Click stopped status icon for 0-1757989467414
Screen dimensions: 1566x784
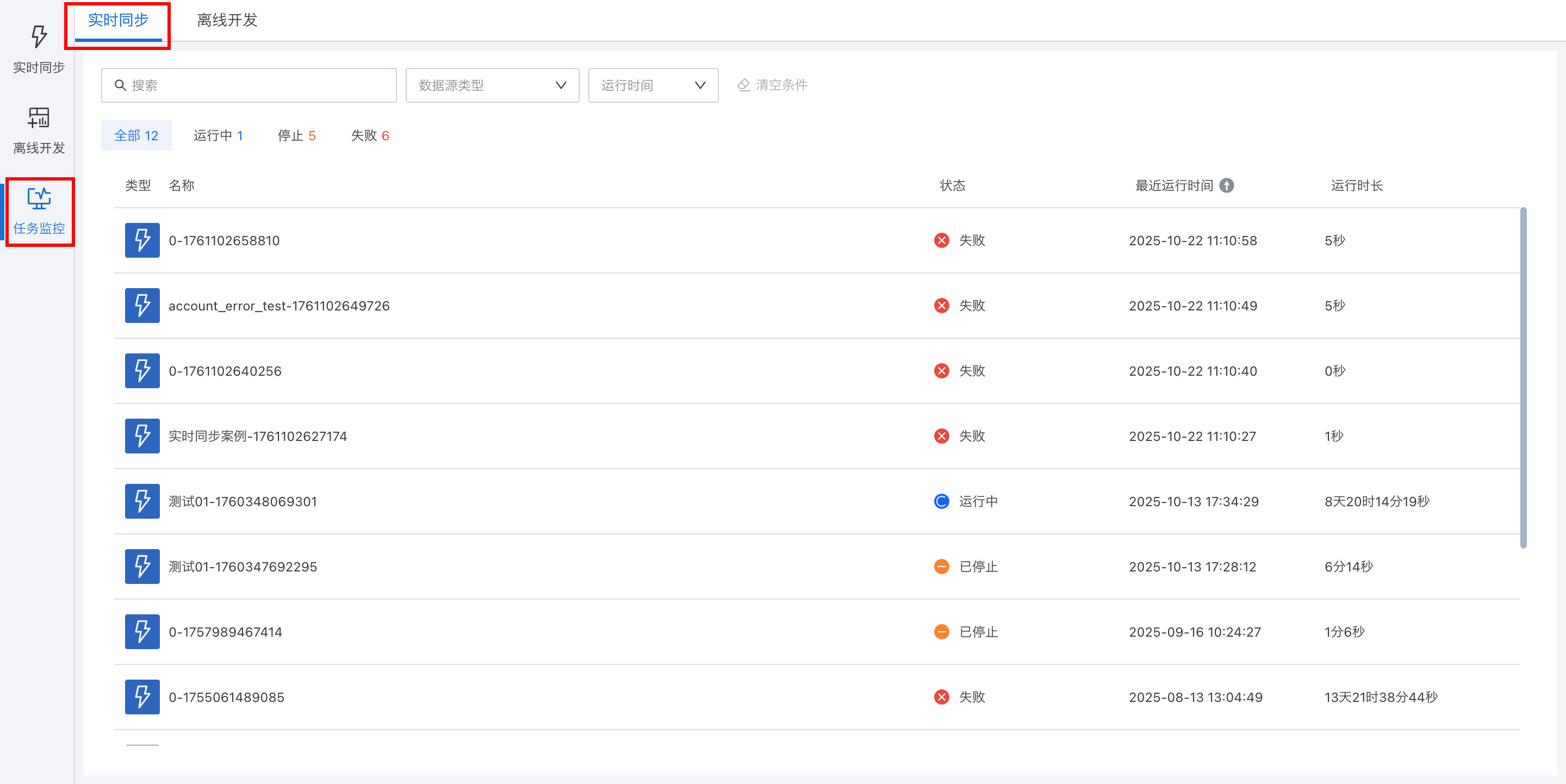coord(941,631)
